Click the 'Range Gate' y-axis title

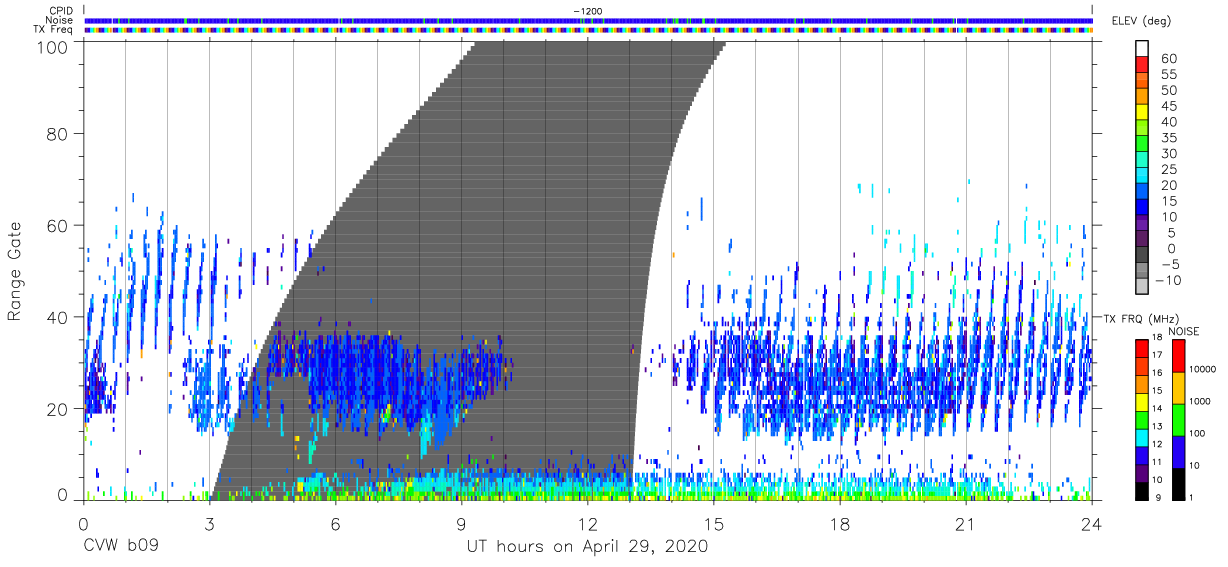(15, 273)
